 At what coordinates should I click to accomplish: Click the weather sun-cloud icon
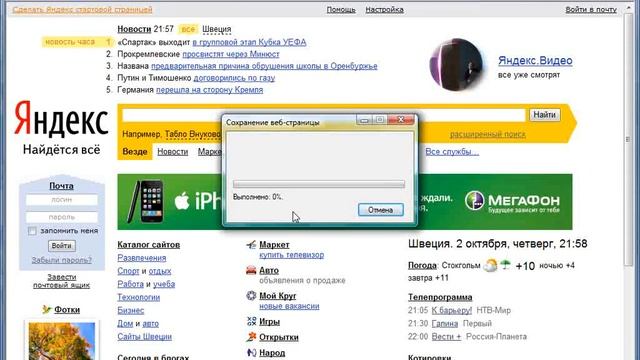pyautogui.click(x=490, y=266)
